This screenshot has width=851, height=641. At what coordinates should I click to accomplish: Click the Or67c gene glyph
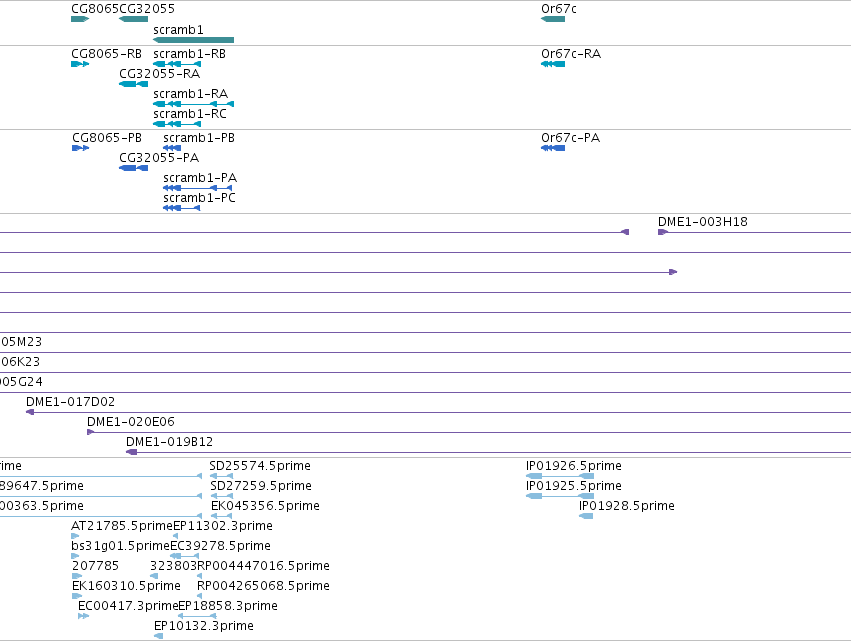[553, 19]
